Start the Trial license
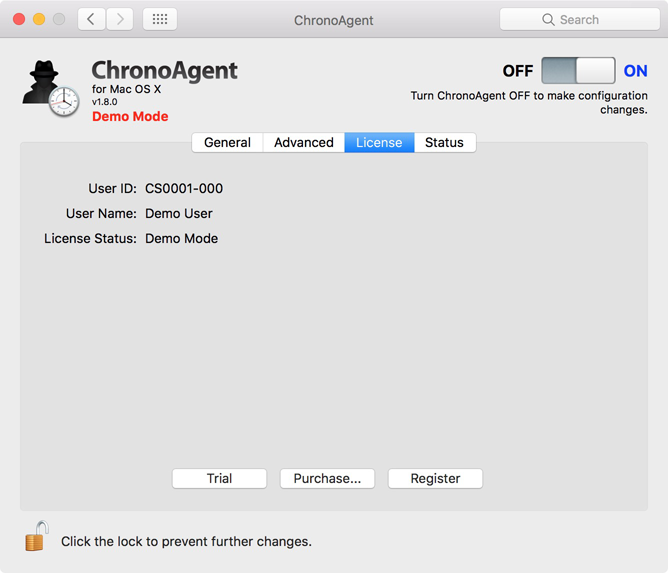This screenshot has width=668, height=573. [219, 478]
